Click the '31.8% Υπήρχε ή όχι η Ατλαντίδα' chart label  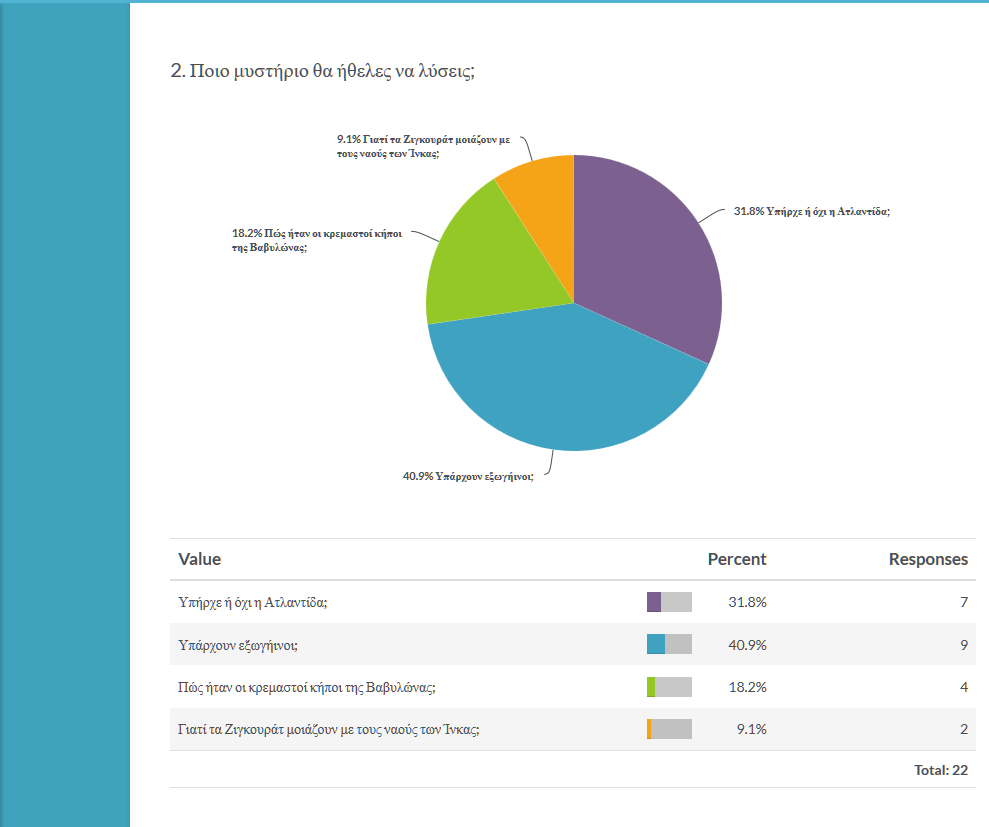[811, 212]
